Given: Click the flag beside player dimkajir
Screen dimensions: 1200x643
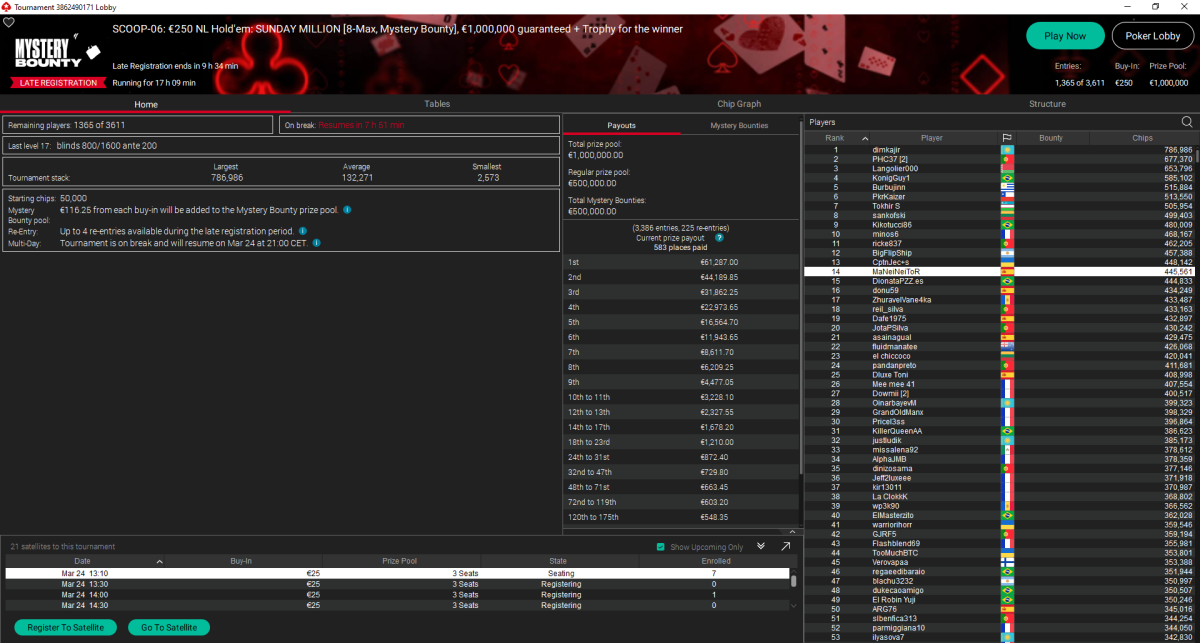Looking at the screenshot, I should tap(1007, 150).
